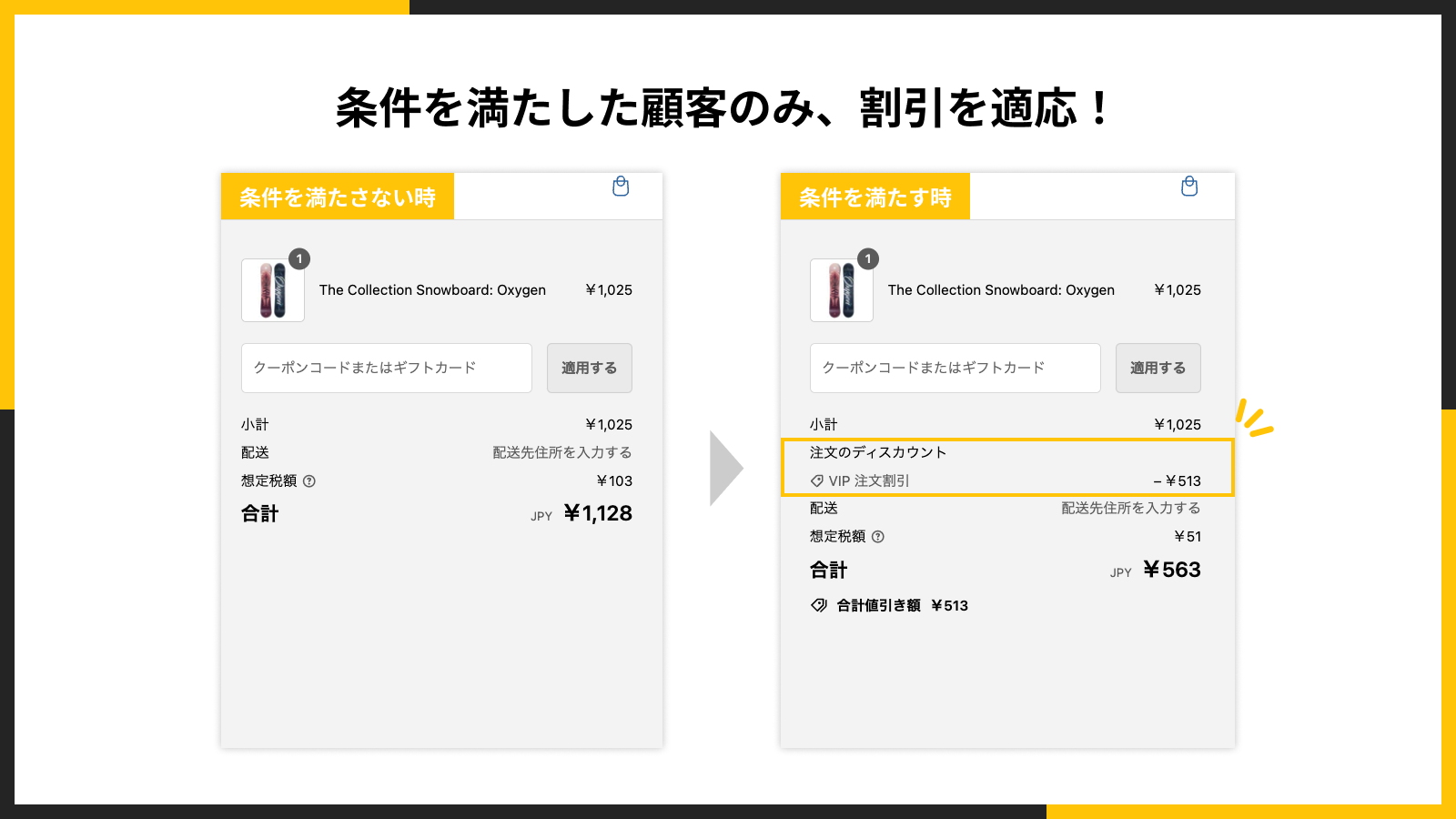Open the 想定税額 help icon in the right cart
1456x819 pixels.
click(879, 536)
